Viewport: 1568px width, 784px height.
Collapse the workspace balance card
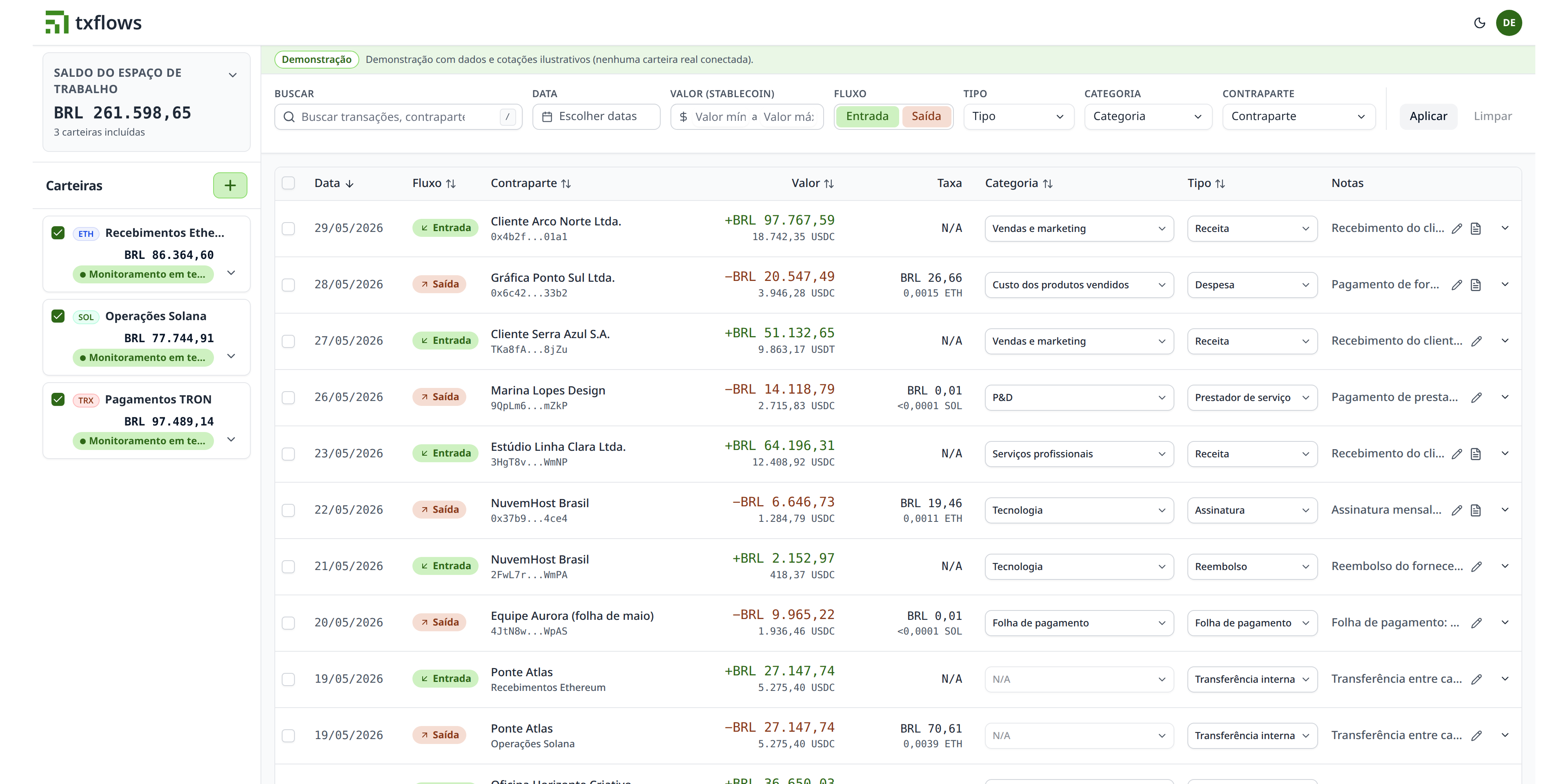coord(232,75)
